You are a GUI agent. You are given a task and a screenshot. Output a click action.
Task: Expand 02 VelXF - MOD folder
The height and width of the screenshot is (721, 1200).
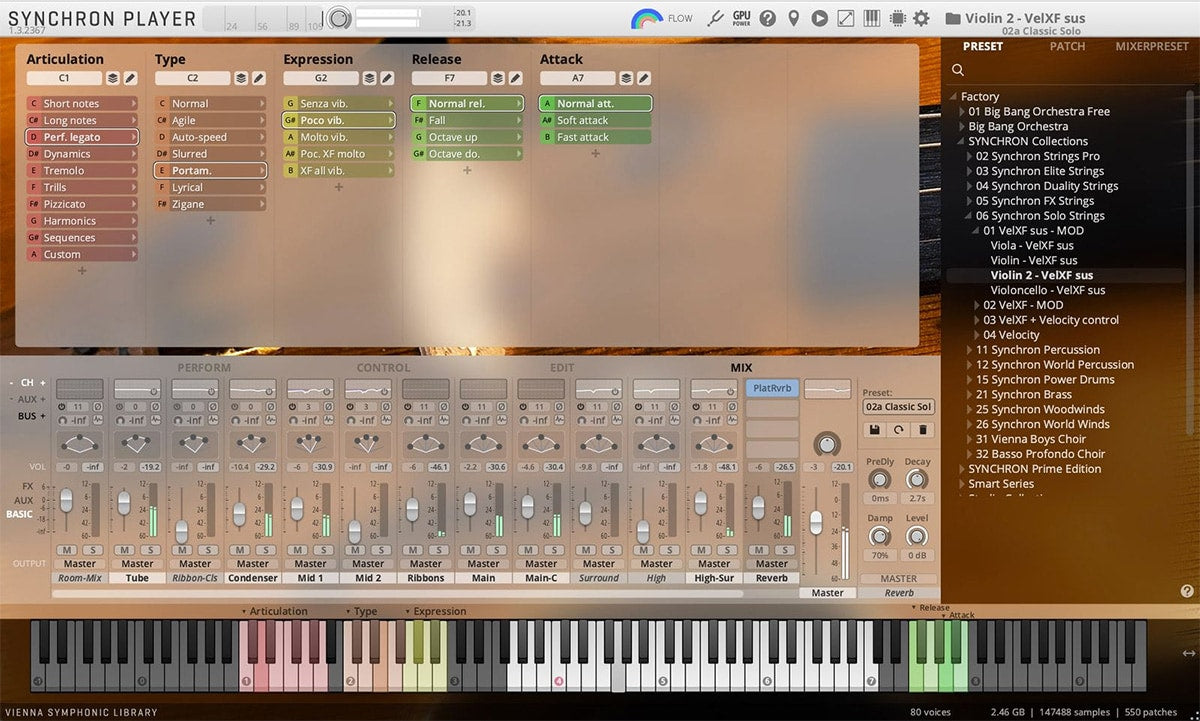click(x=978, y=305)
